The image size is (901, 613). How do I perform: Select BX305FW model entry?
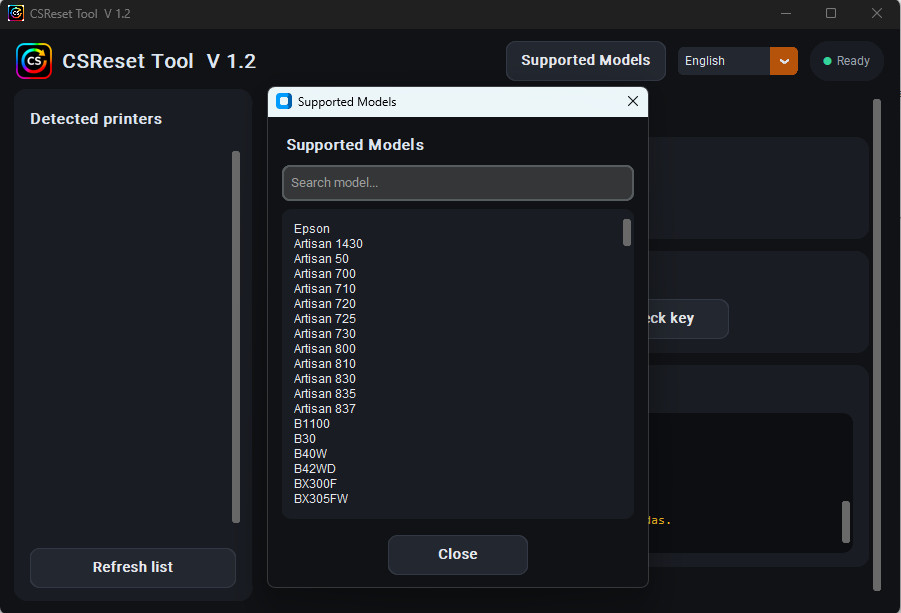click(321, 498)
